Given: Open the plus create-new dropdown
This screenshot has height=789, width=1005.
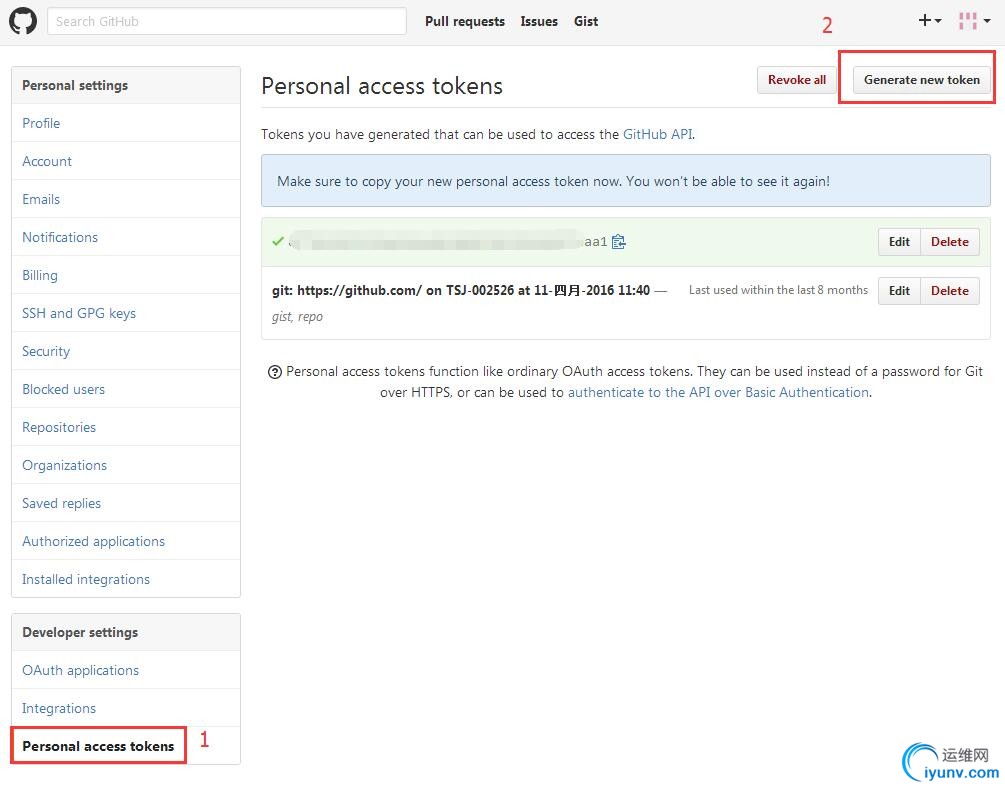Looking at the screenshot, I should (929, 21).
